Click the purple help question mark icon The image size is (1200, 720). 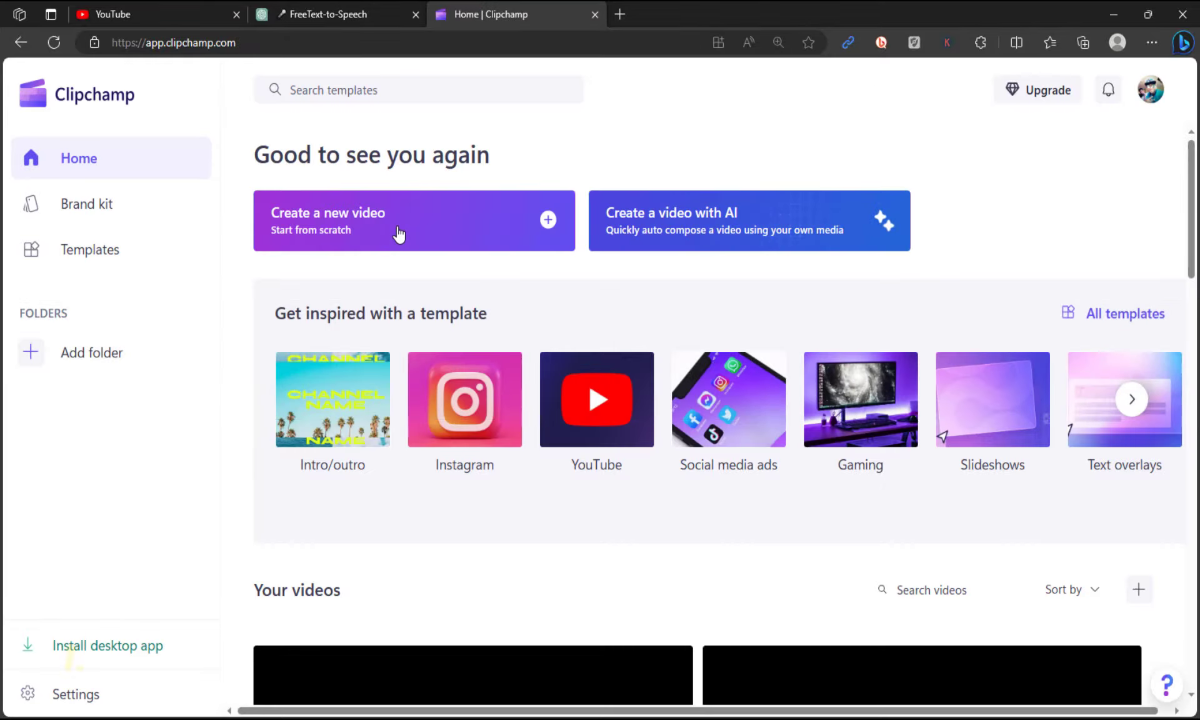[x=1166, y=685]
